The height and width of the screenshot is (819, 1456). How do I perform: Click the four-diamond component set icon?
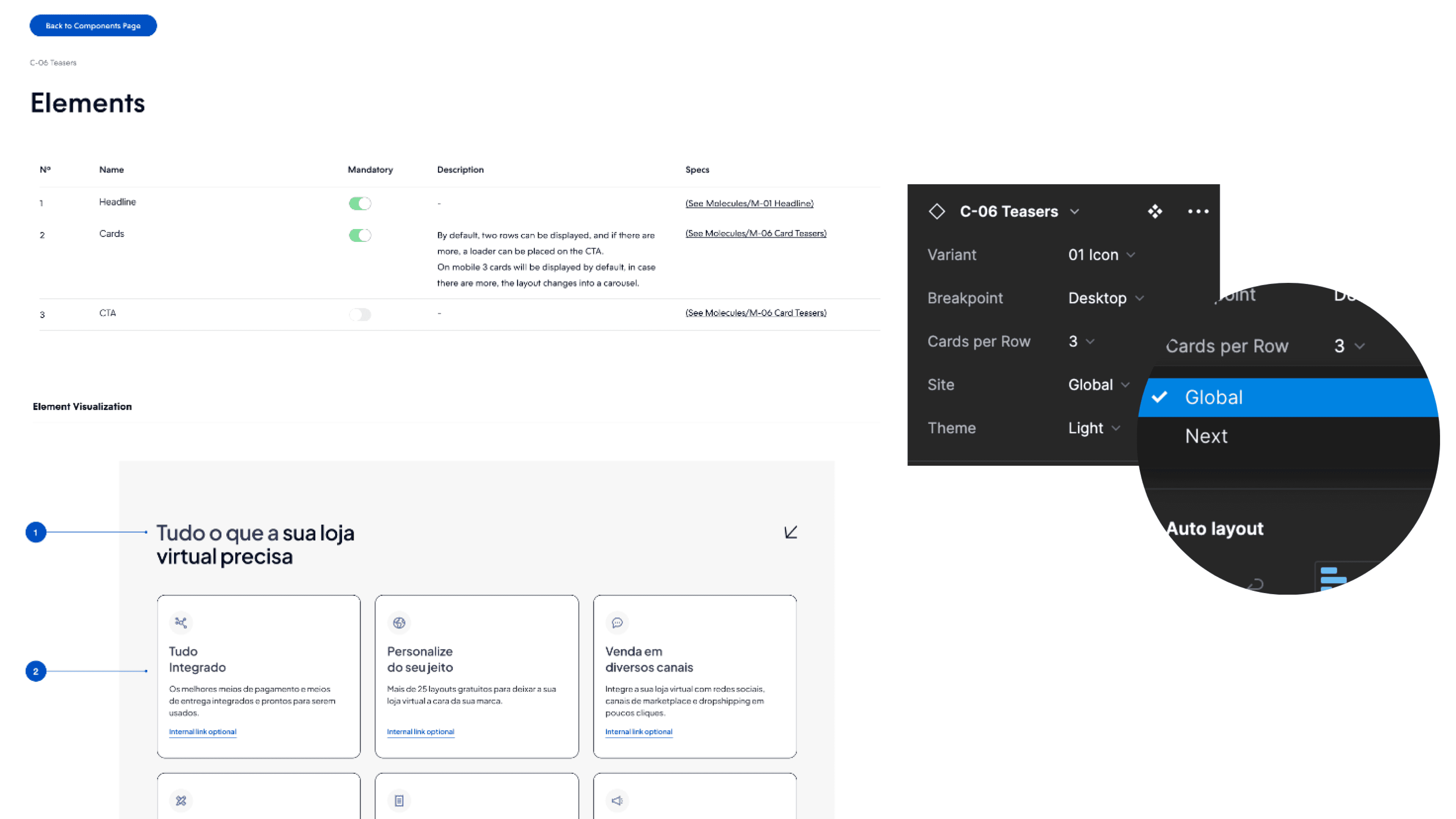coord(1155,212)
